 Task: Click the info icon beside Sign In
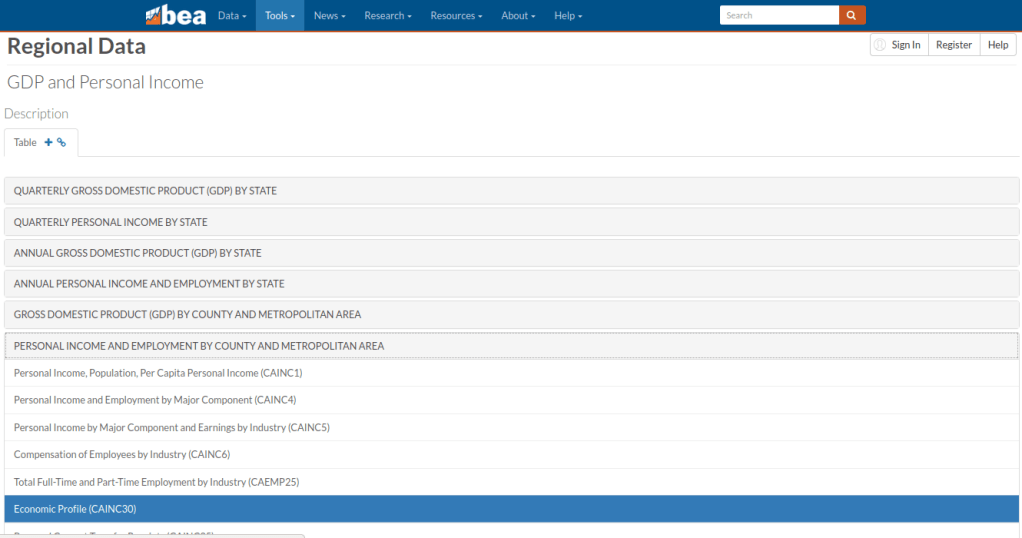880,45
